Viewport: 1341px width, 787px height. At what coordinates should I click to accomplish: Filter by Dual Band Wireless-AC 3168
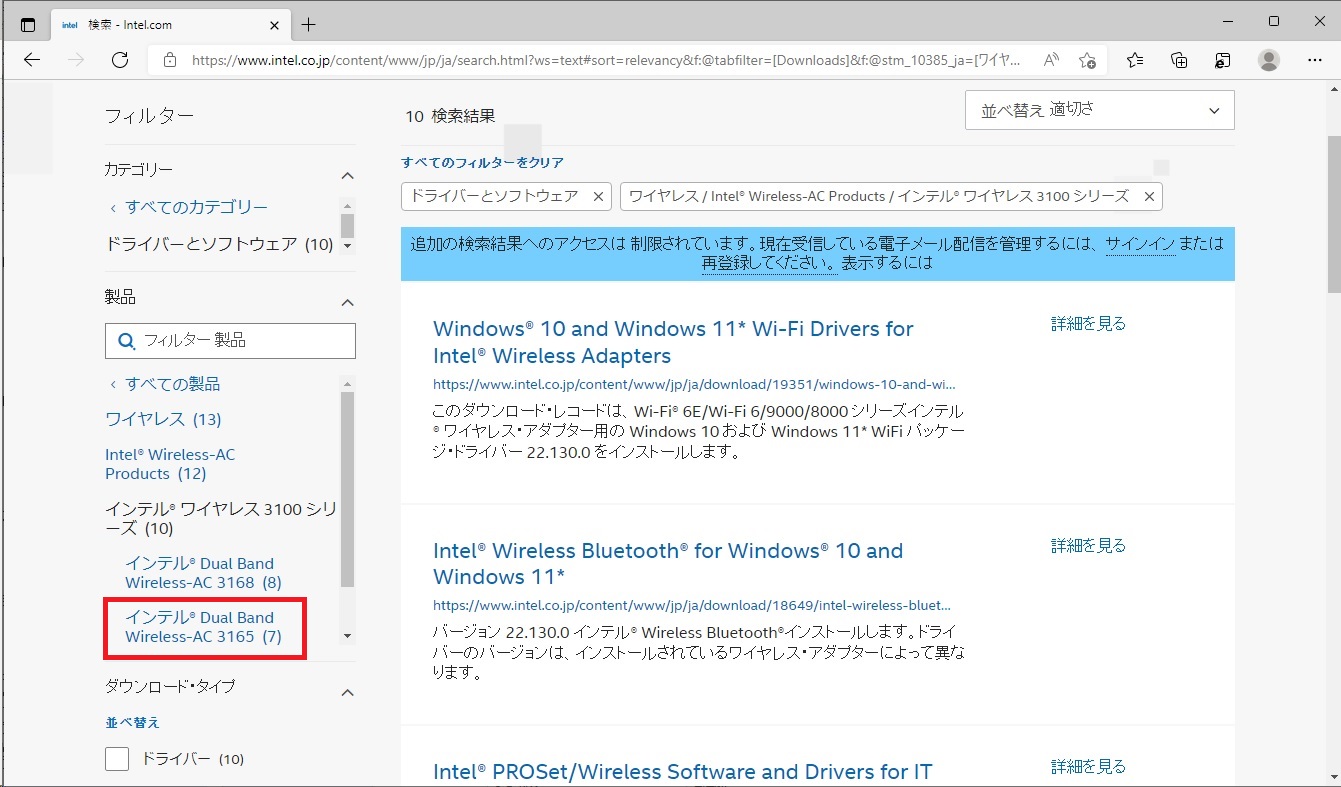click(203, 573)
